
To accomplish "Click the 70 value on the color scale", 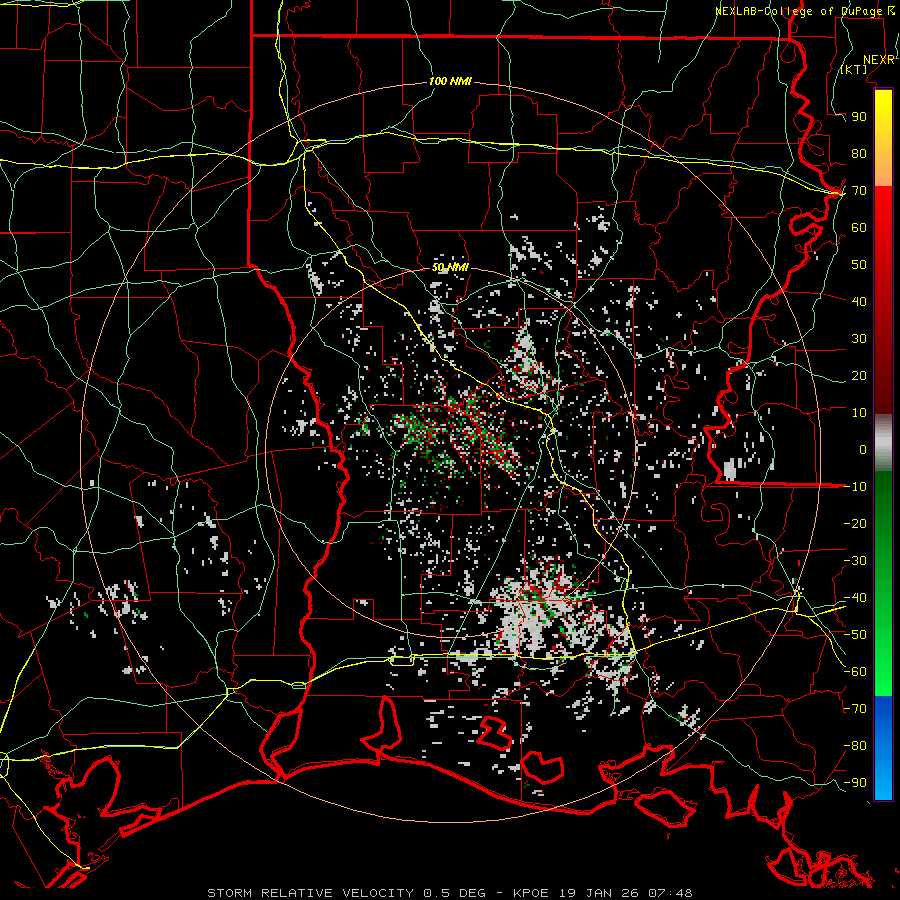I will 859,191.
